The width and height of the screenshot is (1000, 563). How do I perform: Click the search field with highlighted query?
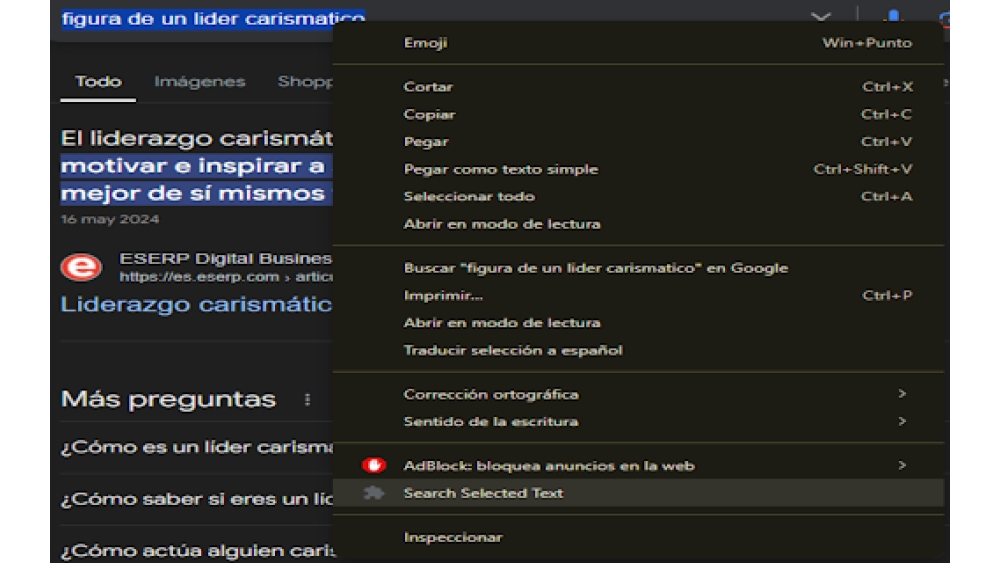click(x=214, y=18)
